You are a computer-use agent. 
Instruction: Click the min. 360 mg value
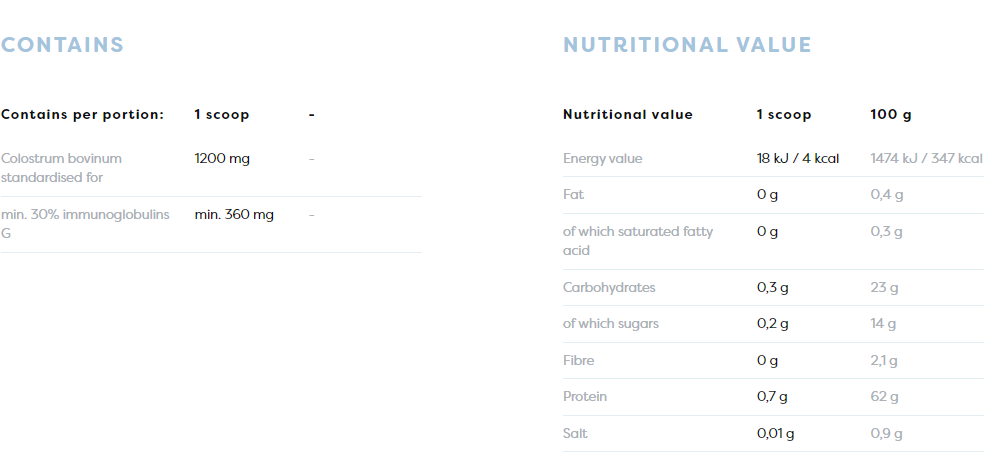tap(234, 215)
